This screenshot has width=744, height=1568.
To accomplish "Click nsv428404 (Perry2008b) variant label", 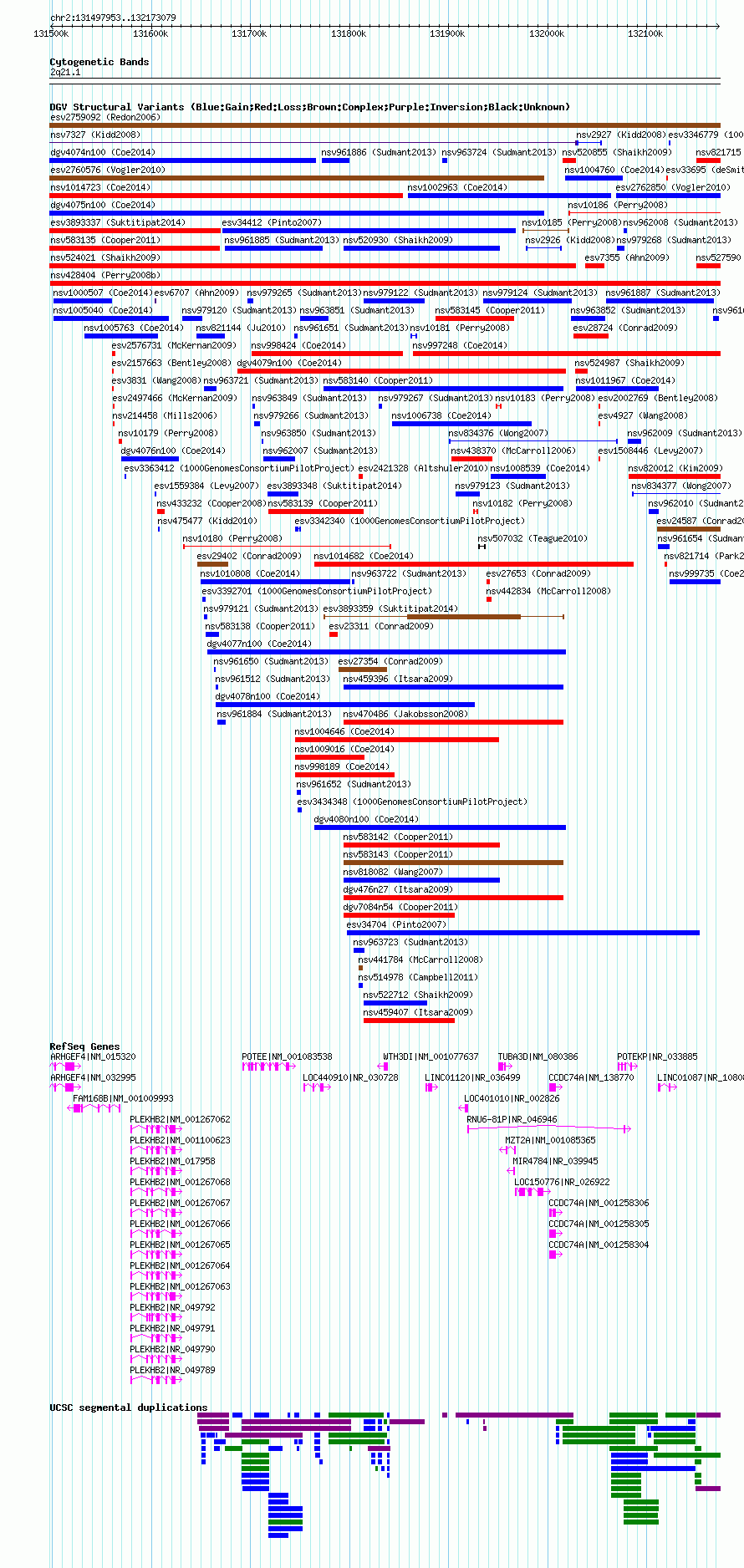I will pos(104,275).
